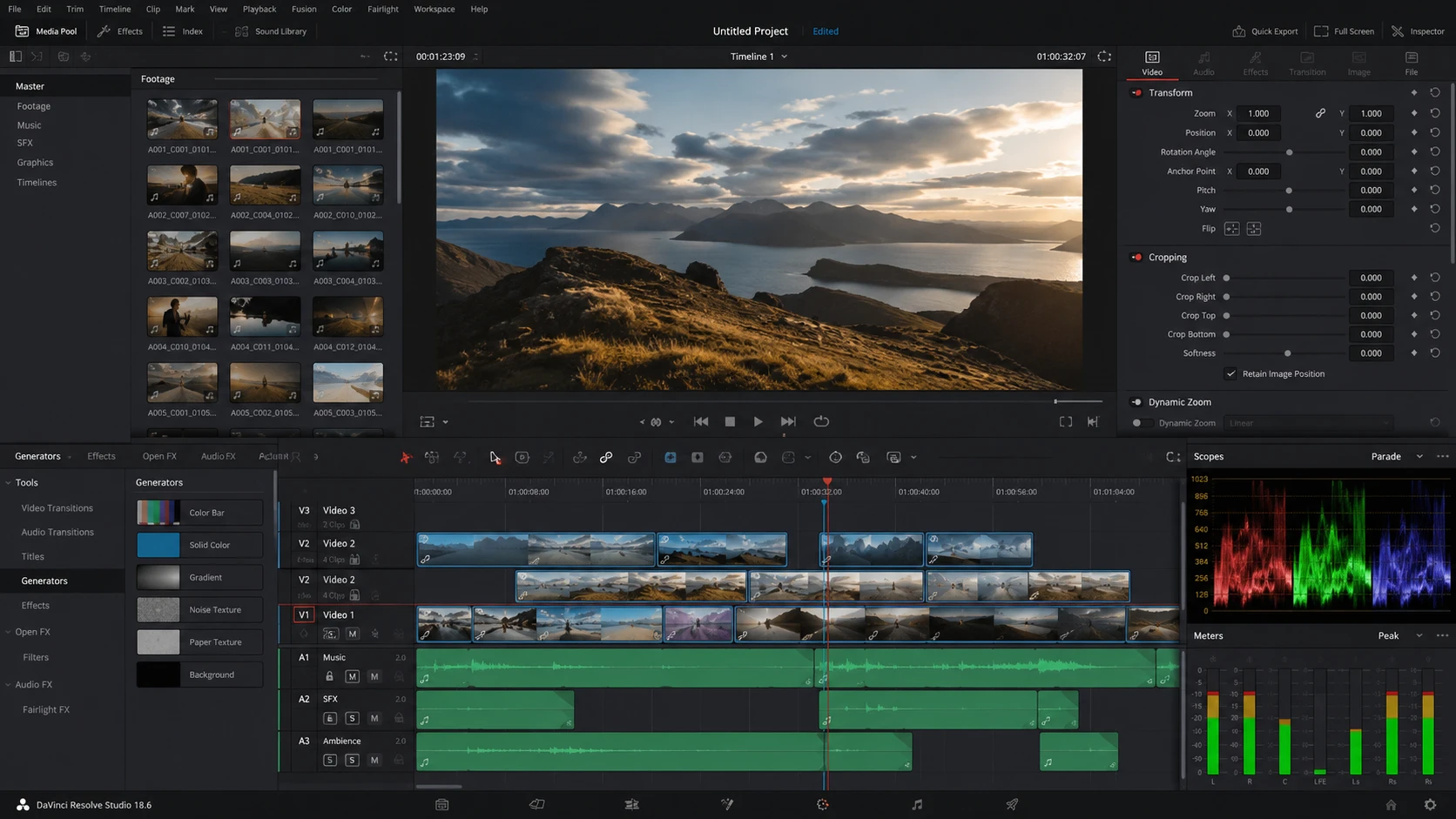Select the Open FX tab in effects panel
Viewport: 1456px width, 819px height.
pos(159,456)
